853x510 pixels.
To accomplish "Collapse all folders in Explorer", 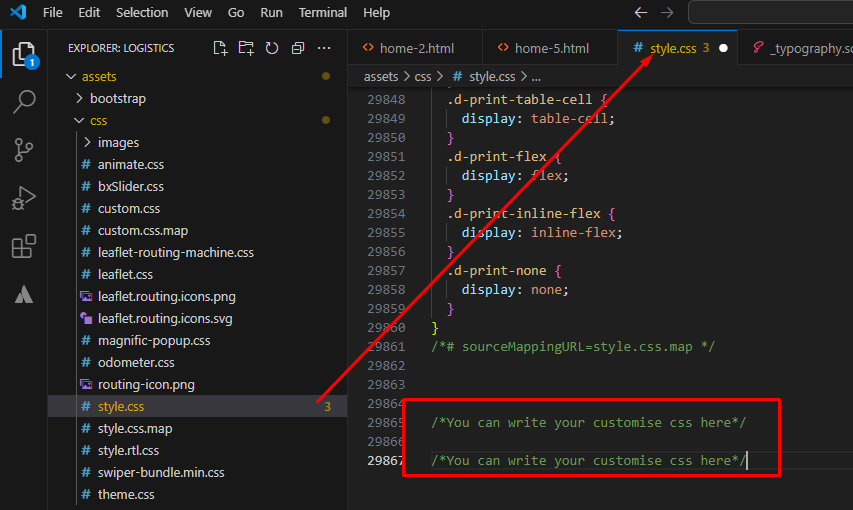I will (298, 48).
